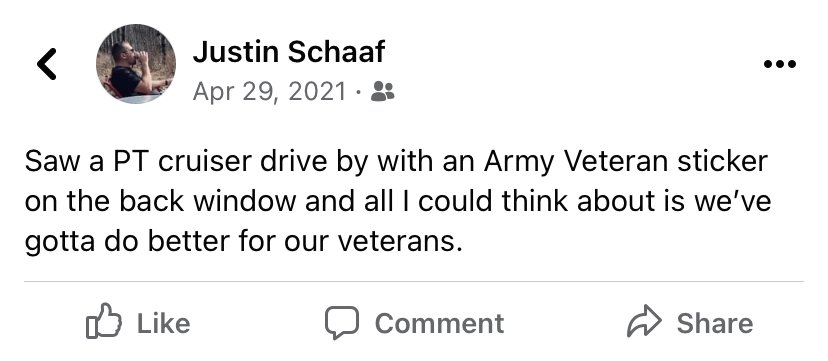Click the Like text label
This screenshot has width=828, height=361.
163,323
